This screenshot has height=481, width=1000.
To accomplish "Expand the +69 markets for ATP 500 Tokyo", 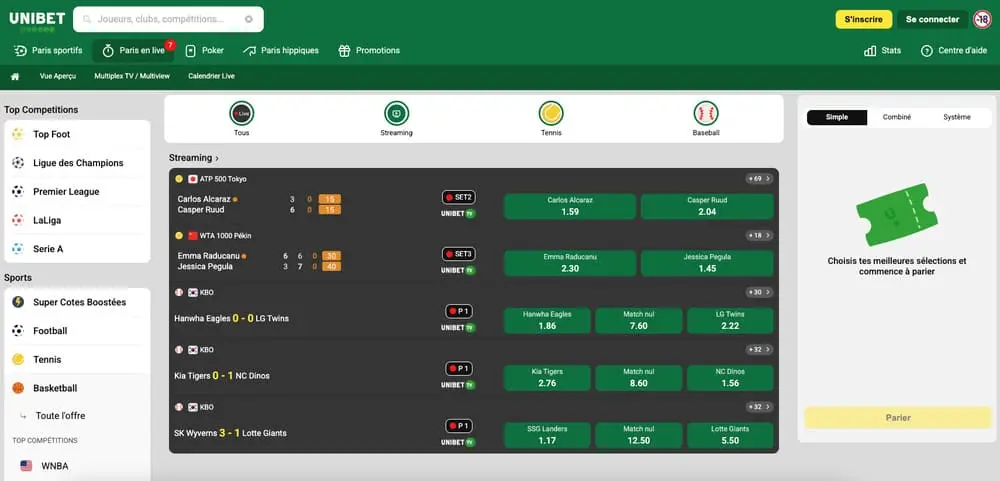I will click(759, 179).
